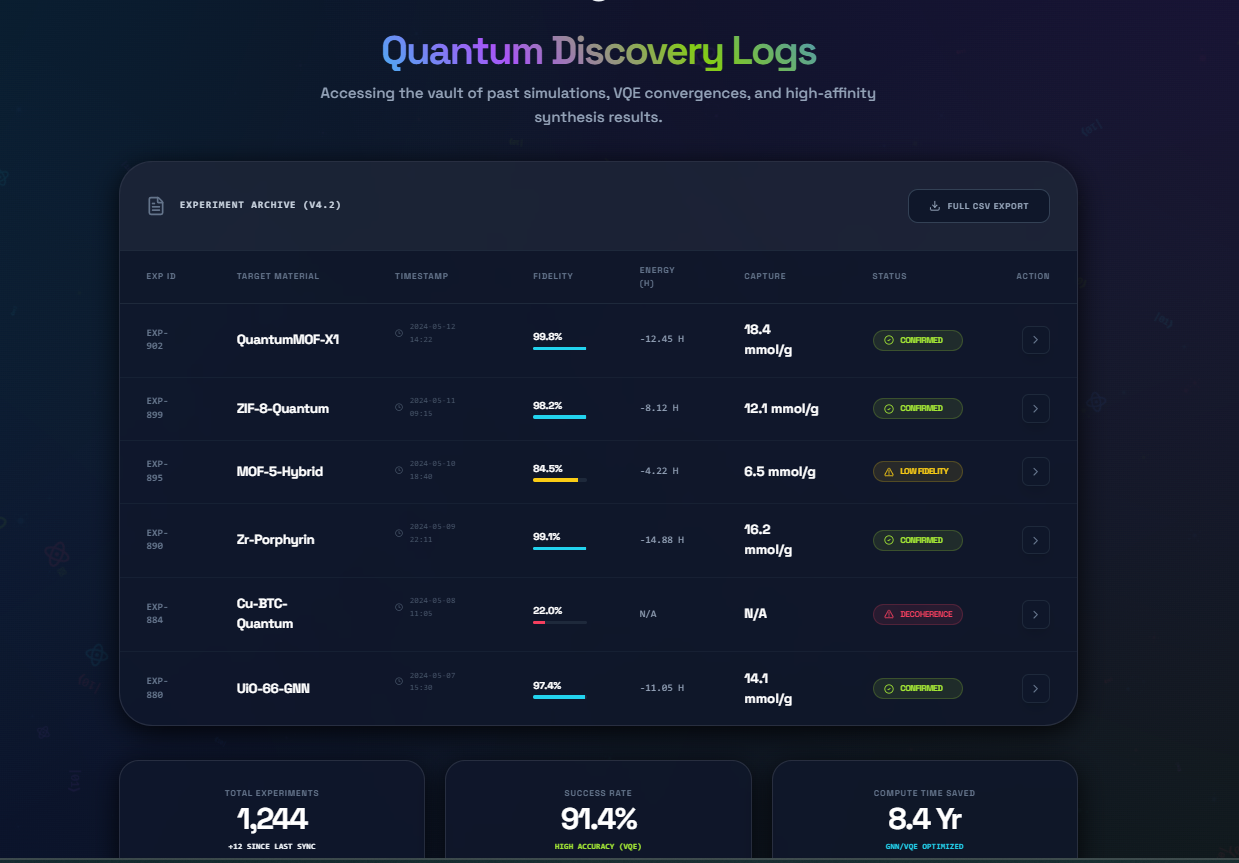Click the download icon in CSV export button
This screenshot has height=863, width=1239.
[x=935, y=206]
